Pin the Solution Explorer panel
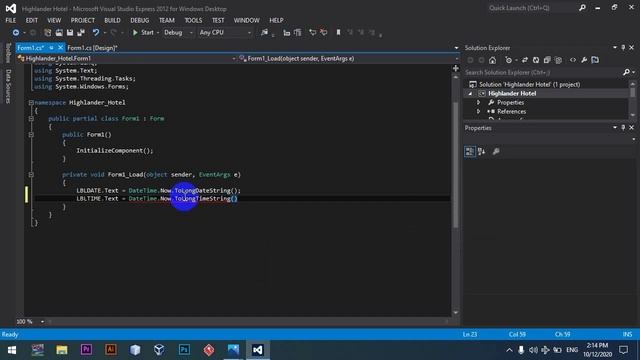The image size is (640, 360). 623,48
